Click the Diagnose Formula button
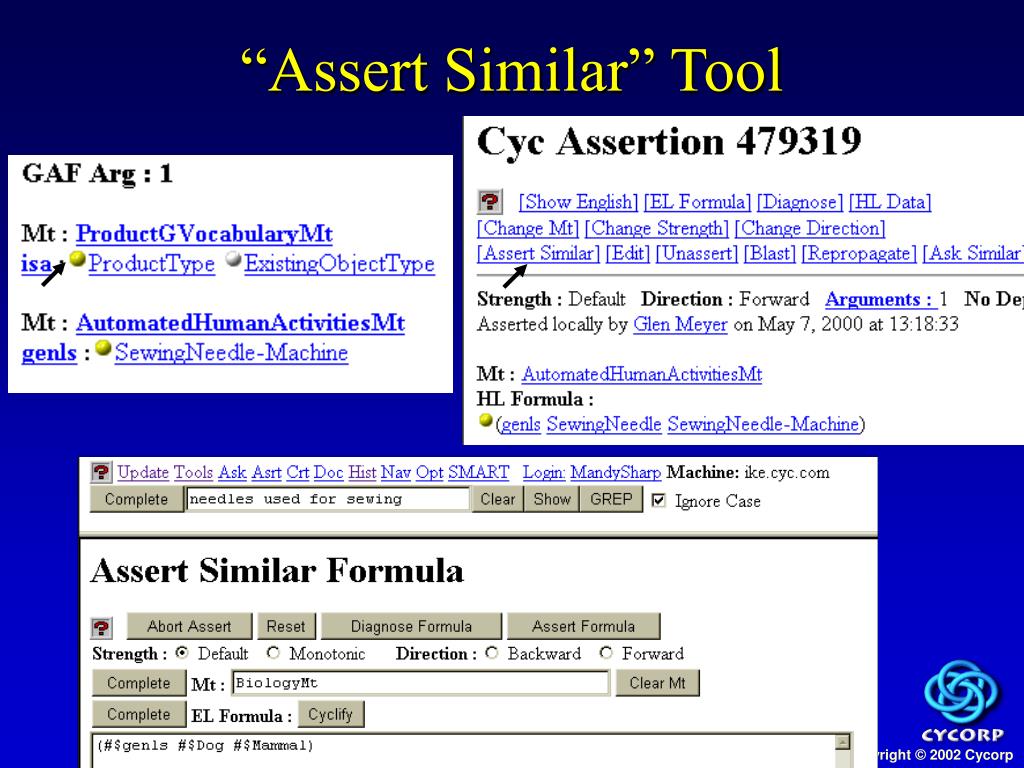1024x768 pixels. click(411, 626)
